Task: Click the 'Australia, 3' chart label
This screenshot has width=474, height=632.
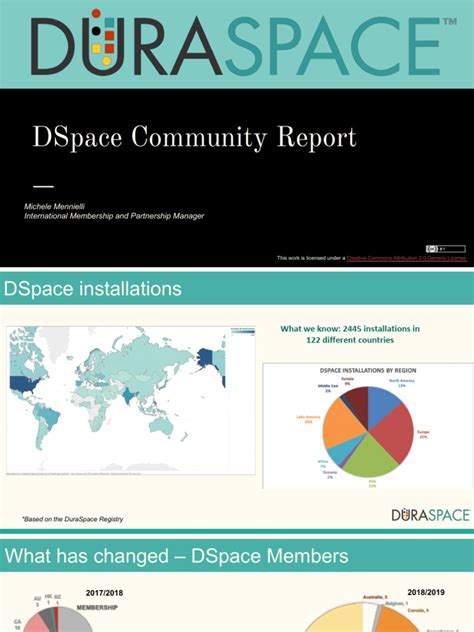Action: pos(375,597)
